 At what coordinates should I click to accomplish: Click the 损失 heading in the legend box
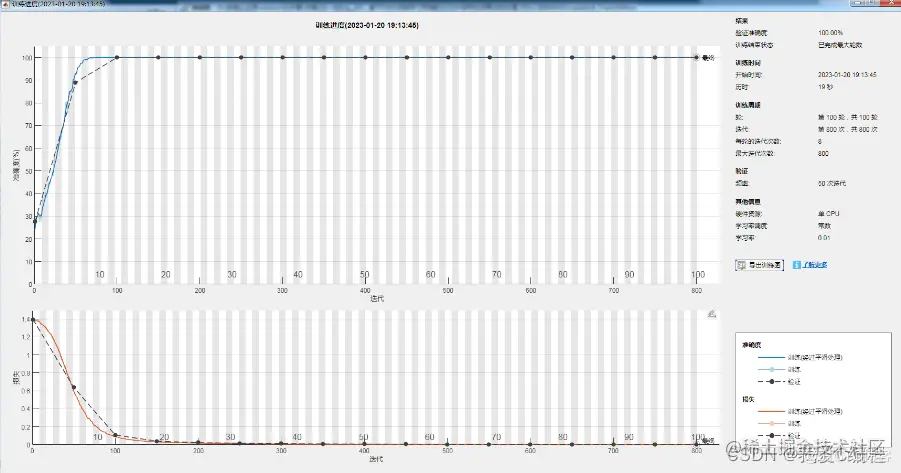tap(748, 399)
